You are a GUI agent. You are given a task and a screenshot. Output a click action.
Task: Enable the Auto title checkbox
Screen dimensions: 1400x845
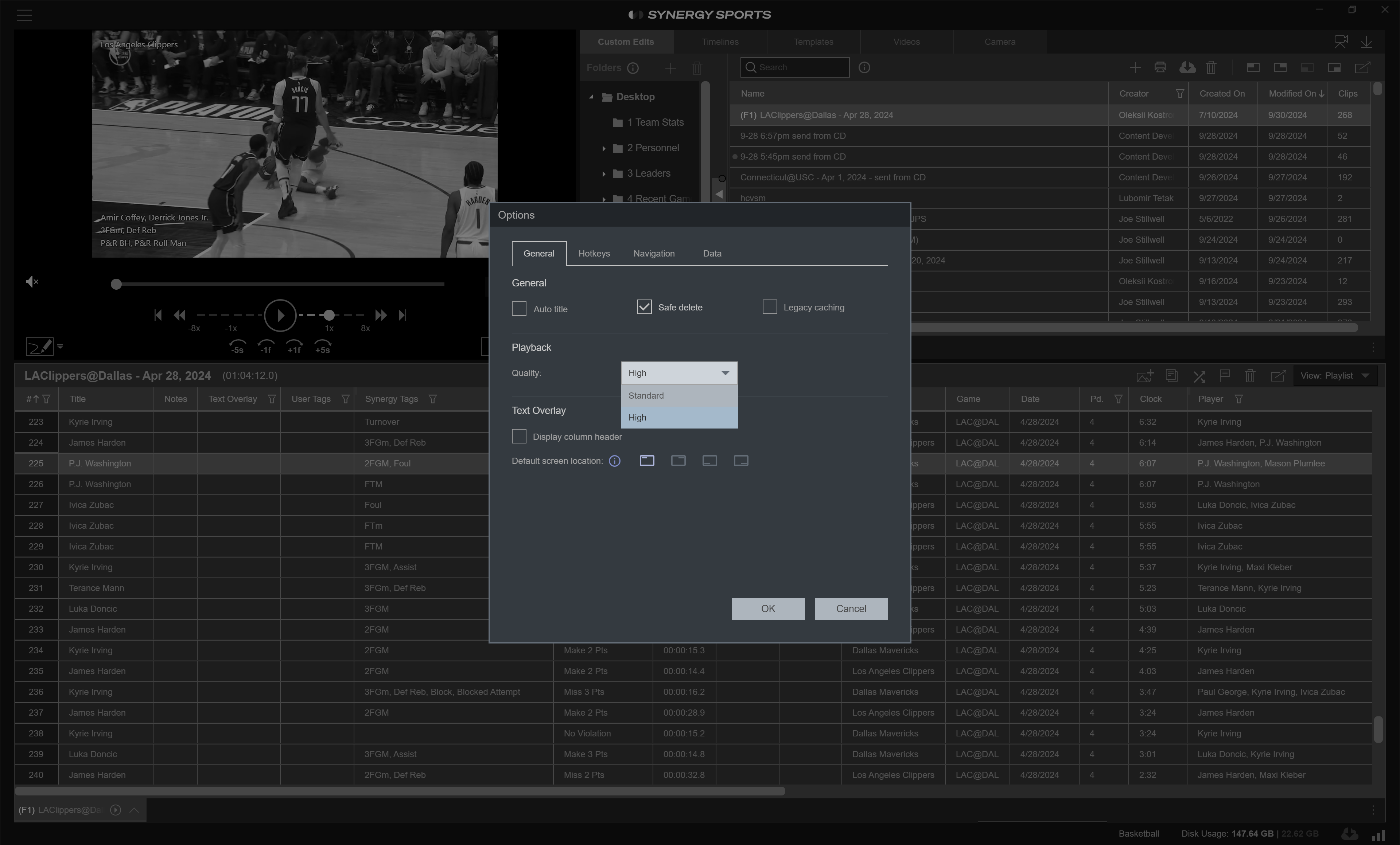(519, 308)
